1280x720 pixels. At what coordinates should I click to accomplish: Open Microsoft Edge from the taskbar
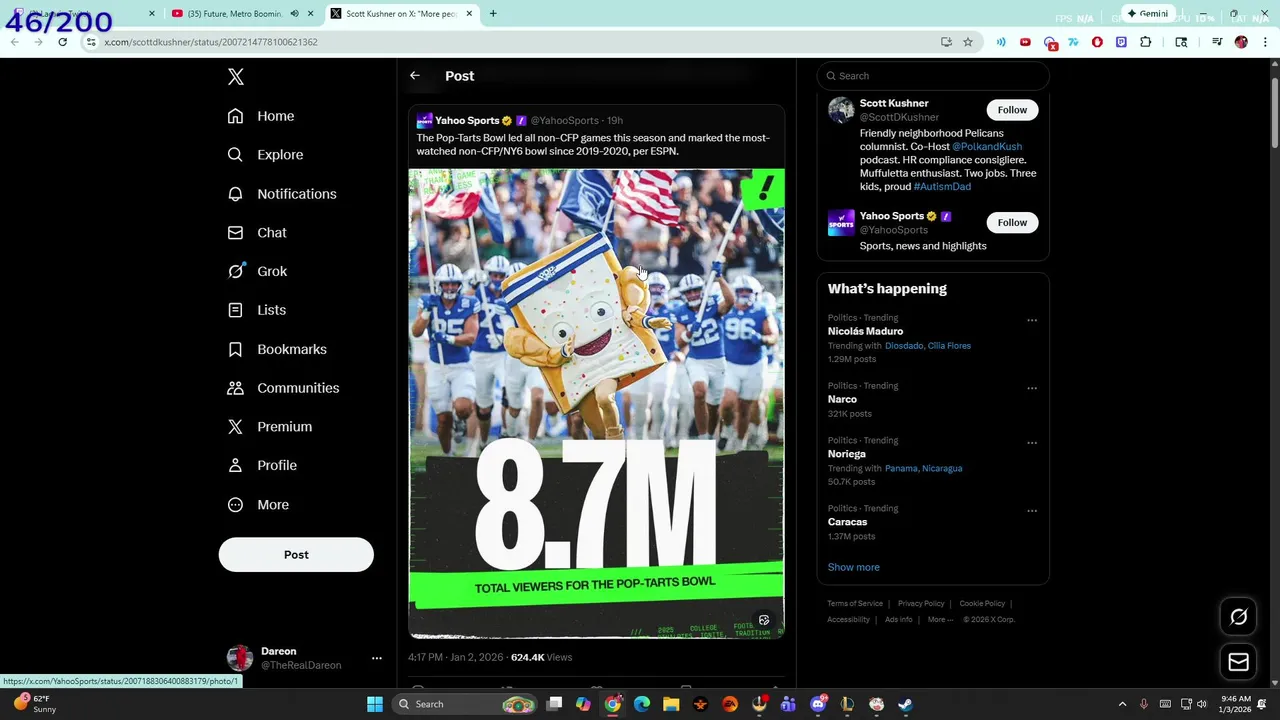click(x=642, y=704)
